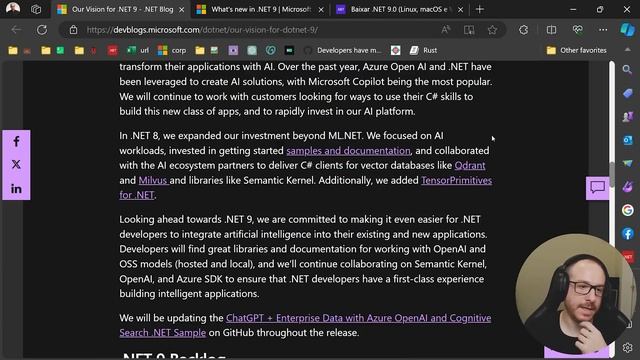Open the purple flame icon in sidebar
640x360 pixels.
point(627,187)
